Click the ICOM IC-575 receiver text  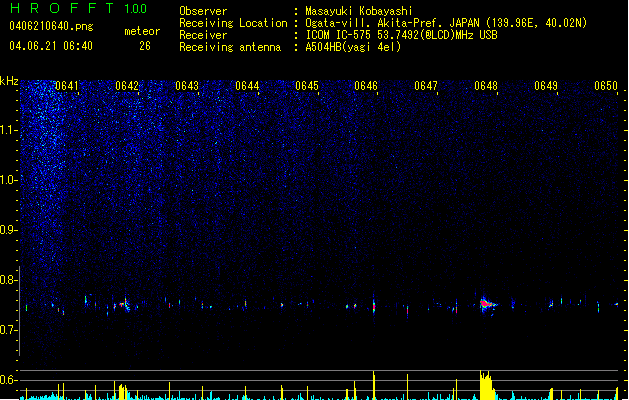point(401,35)
